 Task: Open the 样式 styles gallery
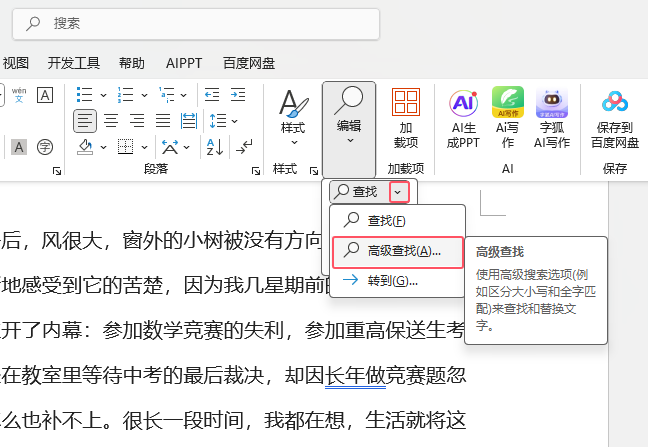tap(293, 119)
